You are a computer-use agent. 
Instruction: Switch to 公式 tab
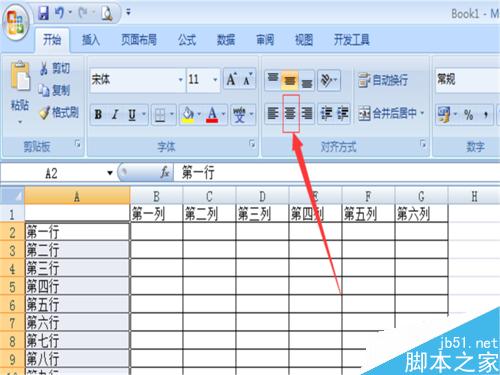pyautogui.click(x=187, y=40)
